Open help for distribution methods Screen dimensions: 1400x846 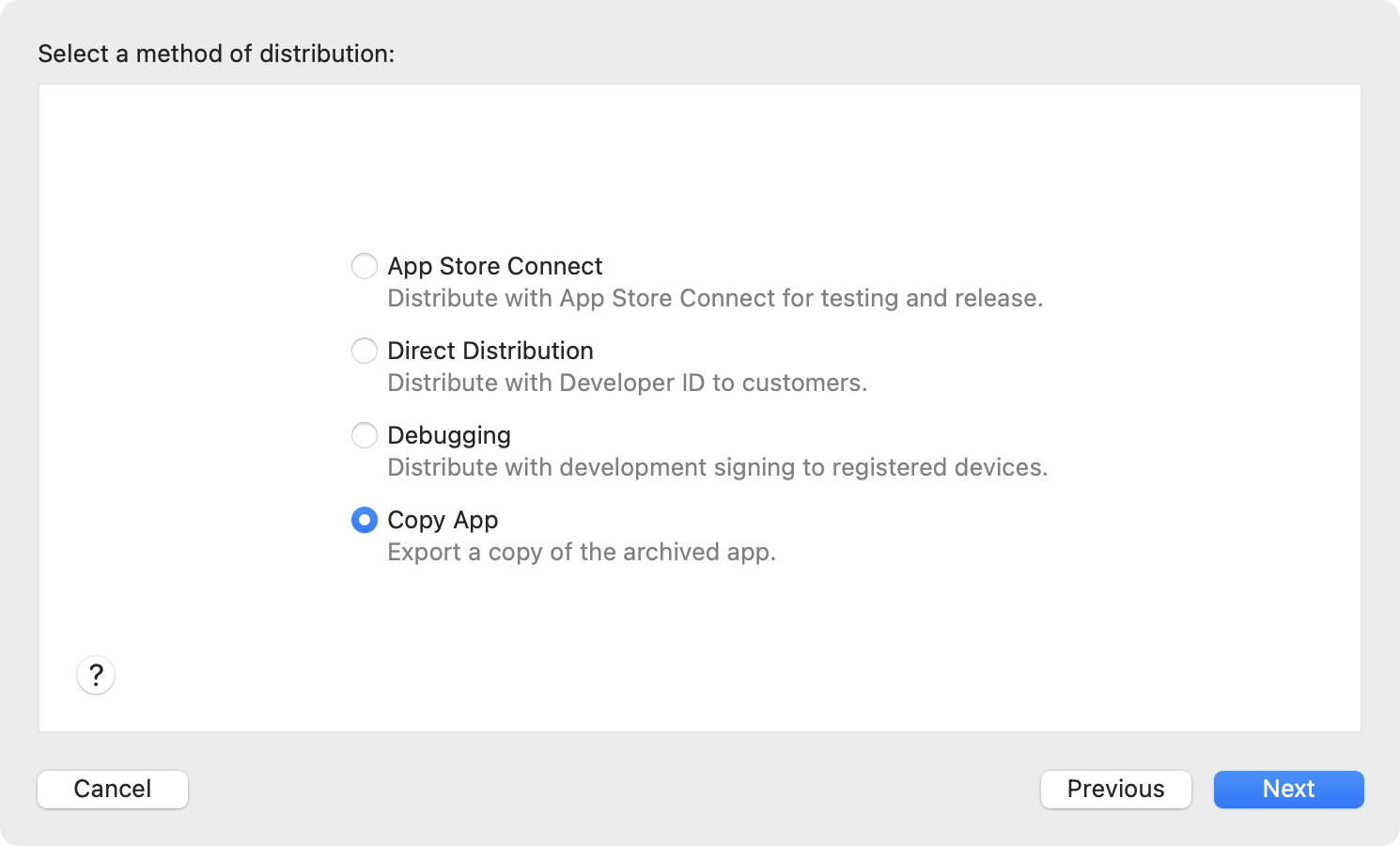tap(95, 675)
